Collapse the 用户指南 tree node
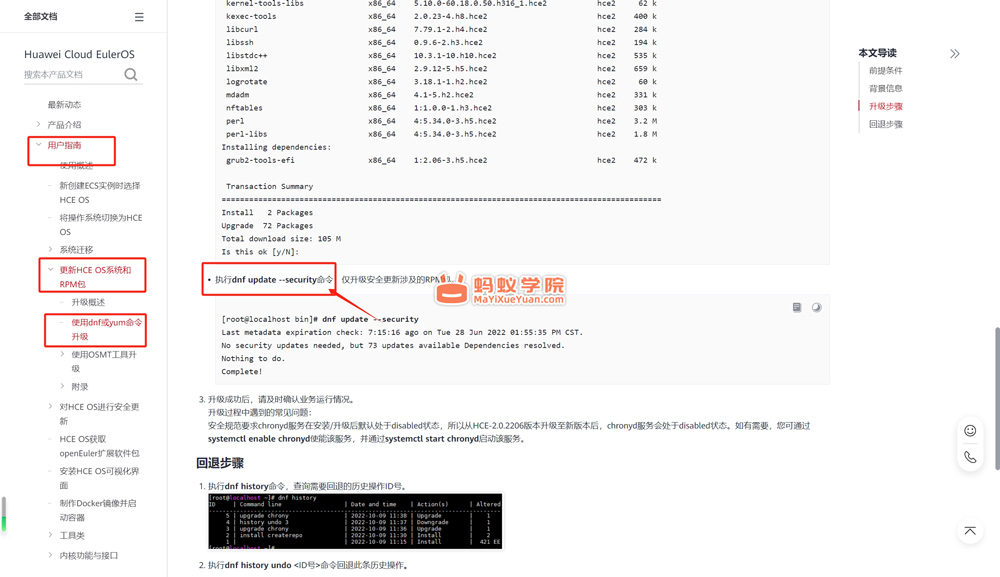The width and height of the screenshot is (1000, 577). point(38,145)
